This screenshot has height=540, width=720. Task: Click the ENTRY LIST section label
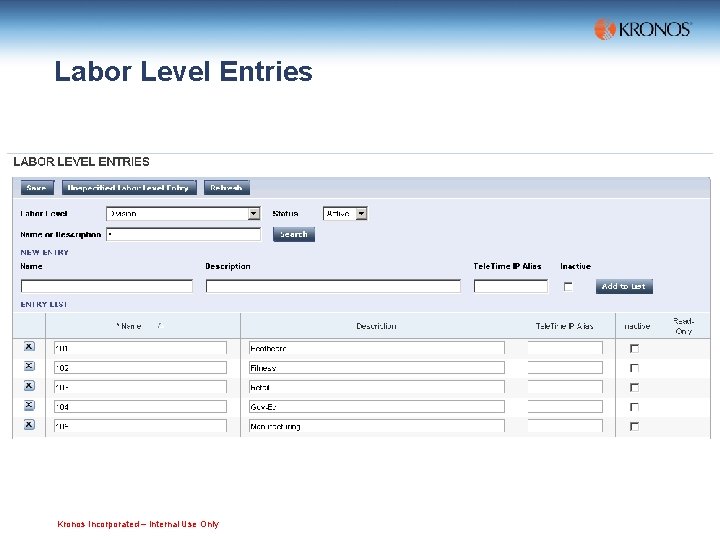pos(44,304)
